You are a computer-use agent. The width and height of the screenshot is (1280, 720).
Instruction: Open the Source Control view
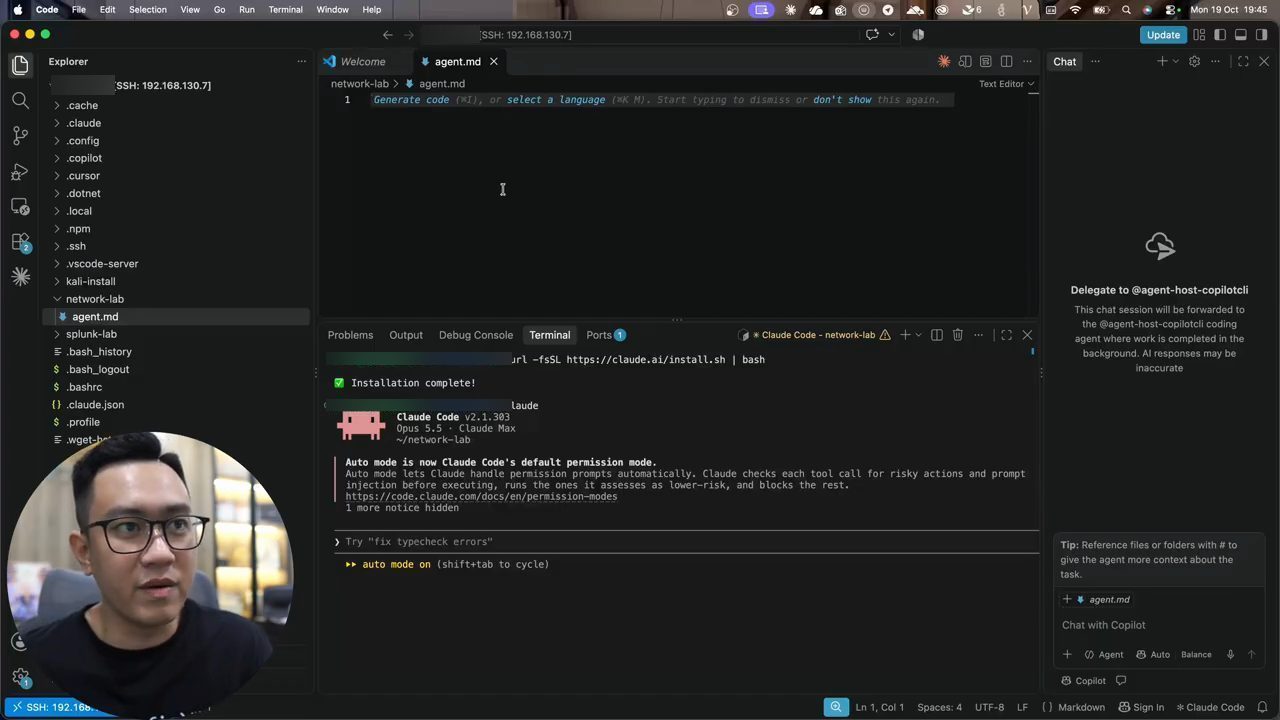point(20,136)
